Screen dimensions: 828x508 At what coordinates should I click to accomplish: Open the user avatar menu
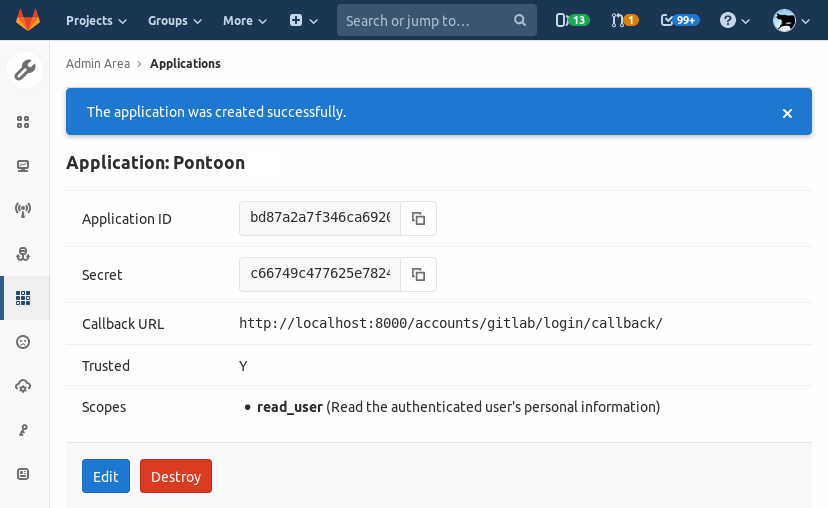(x=784, y=21)
